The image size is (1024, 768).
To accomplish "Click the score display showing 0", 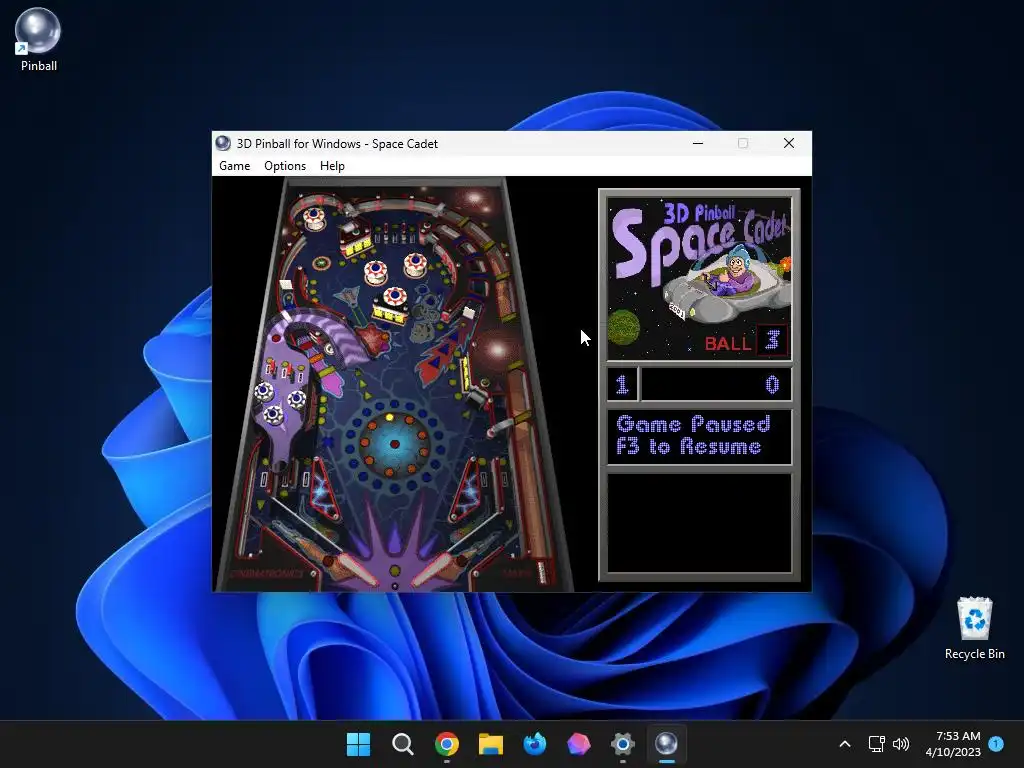I will coord(716,385).
